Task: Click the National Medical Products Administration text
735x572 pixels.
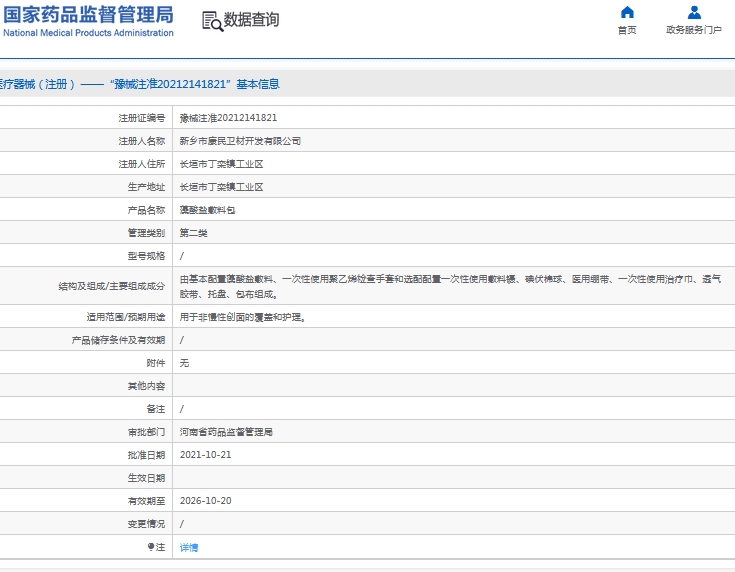Action: coord(88,33)
